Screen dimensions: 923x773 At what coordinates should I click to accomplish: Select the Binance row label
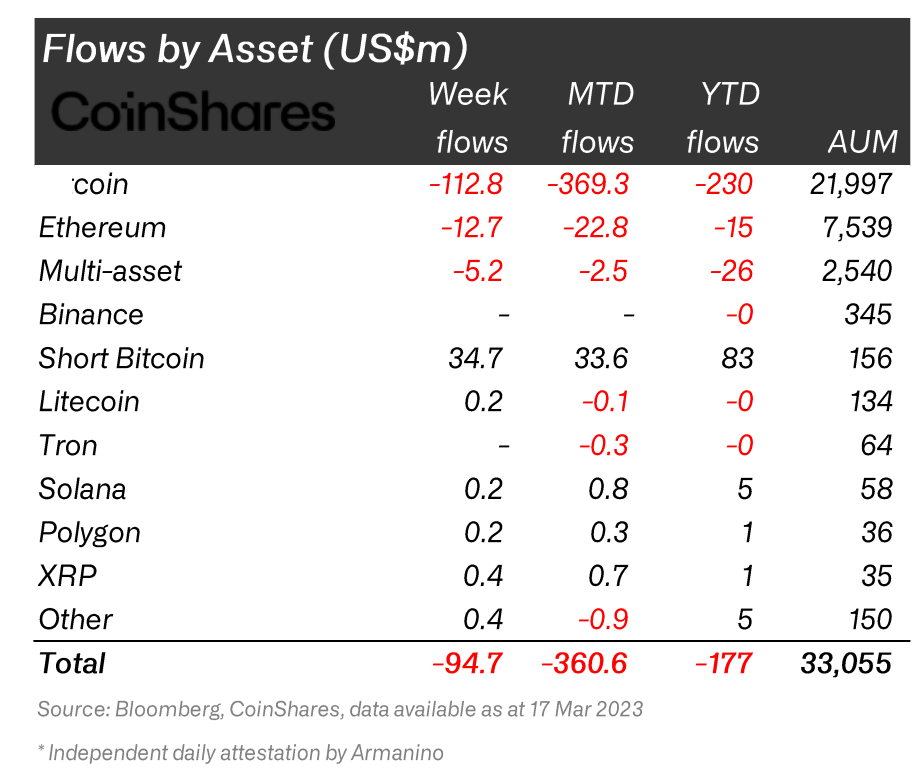91,314
